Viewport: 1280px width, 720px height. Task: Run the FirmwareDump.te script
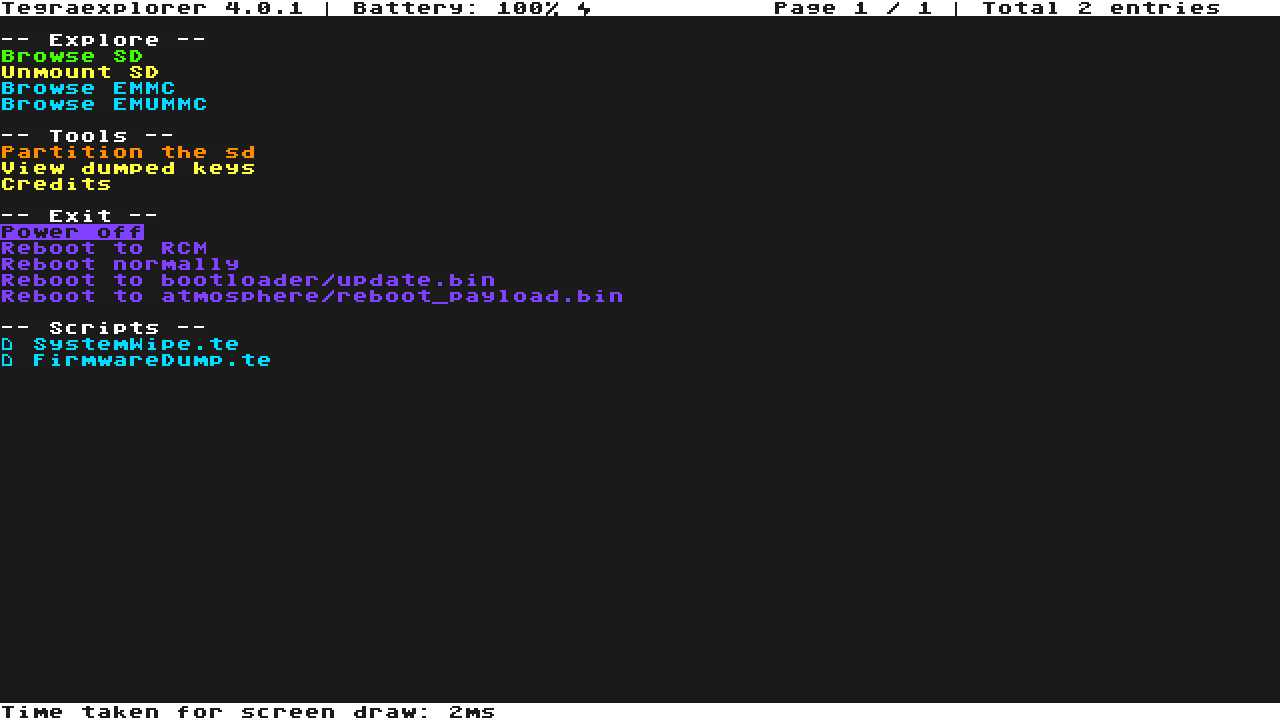point(152,360)
